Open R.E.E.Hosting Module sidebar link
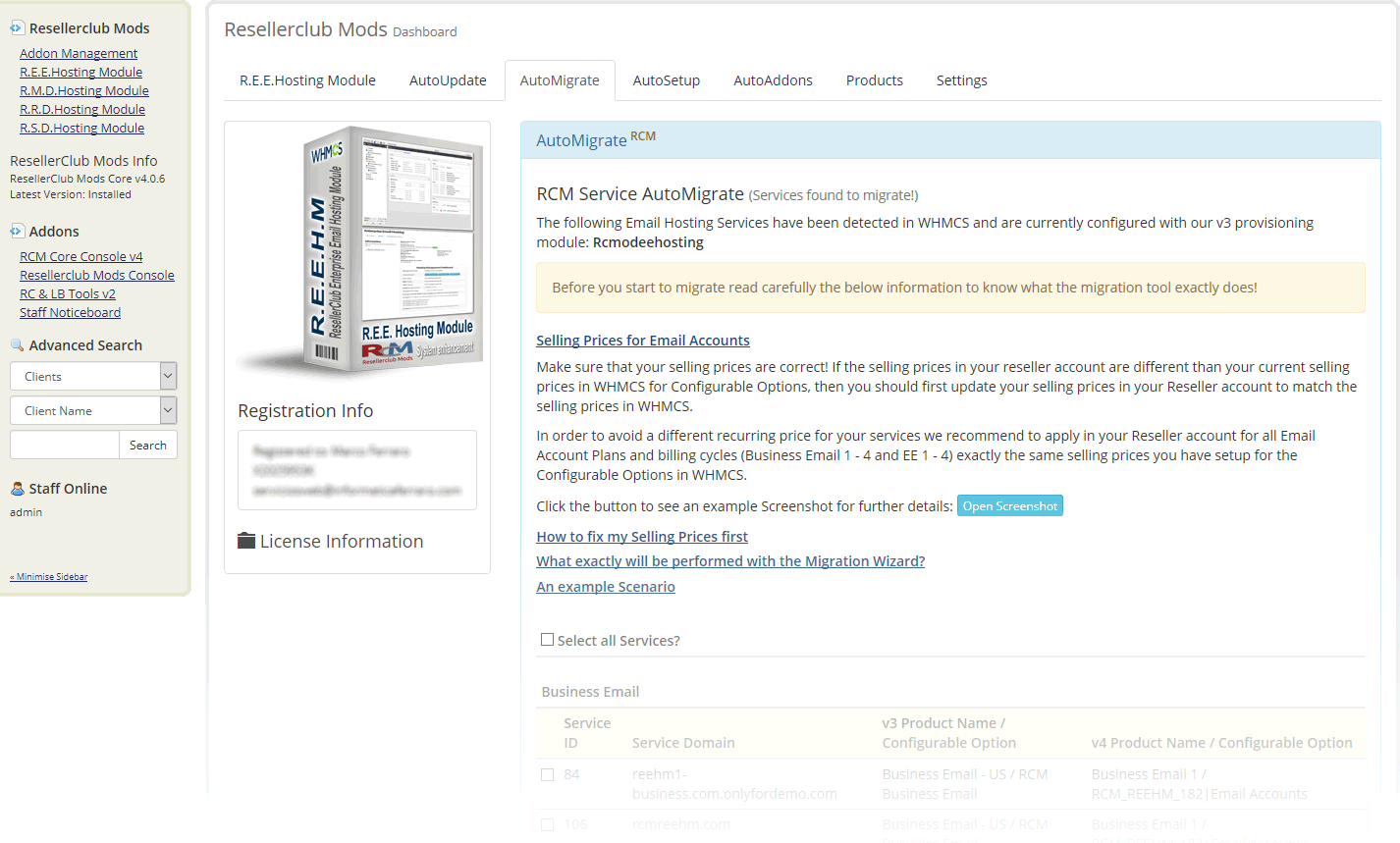The height and width of the screenshot is (843, 1400). 81,72
